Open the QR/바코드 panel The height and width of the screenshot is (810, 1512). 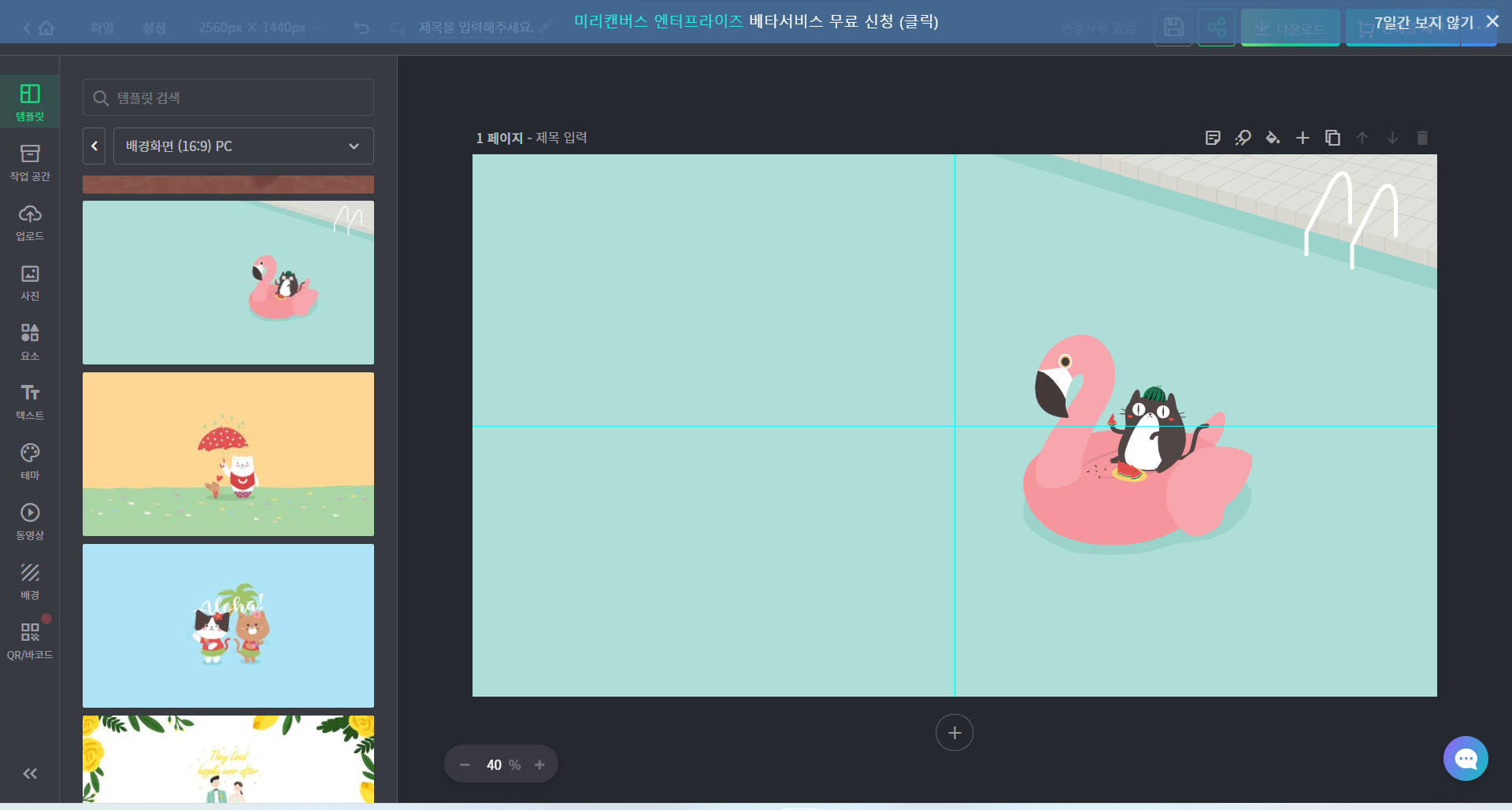30,641
